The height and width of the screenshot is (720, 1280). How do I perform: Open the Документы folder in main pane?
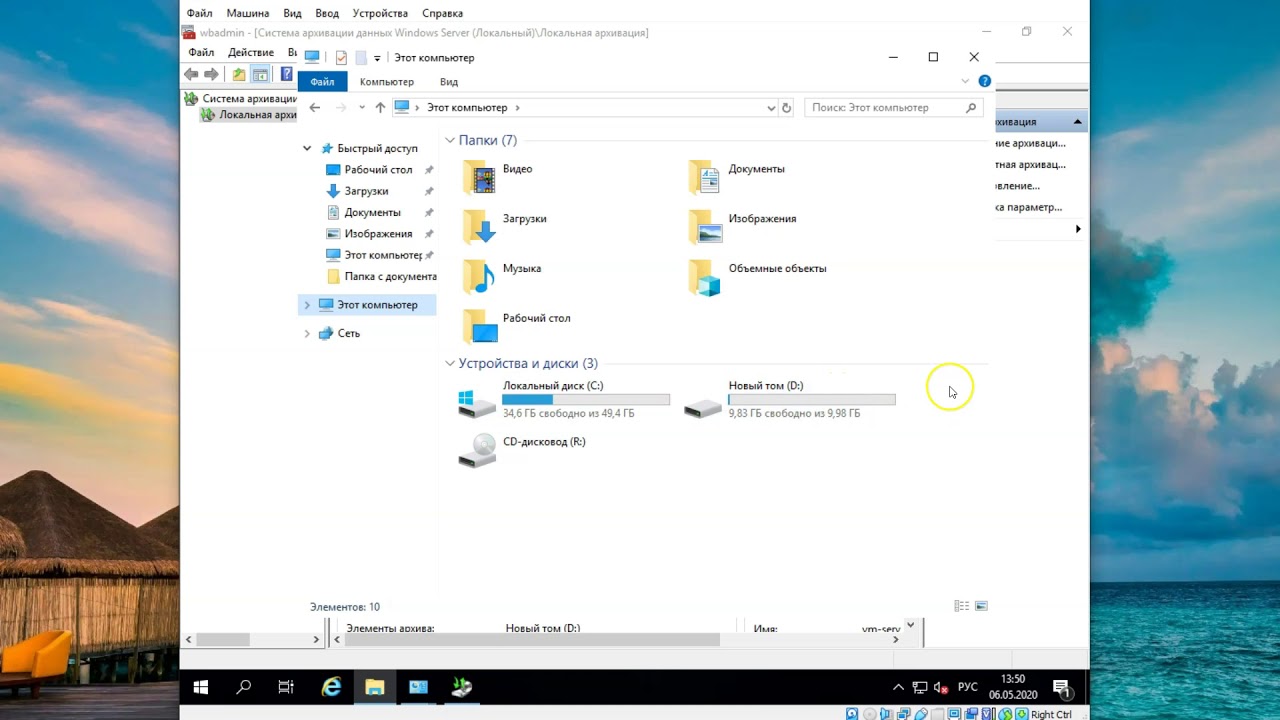737,176
